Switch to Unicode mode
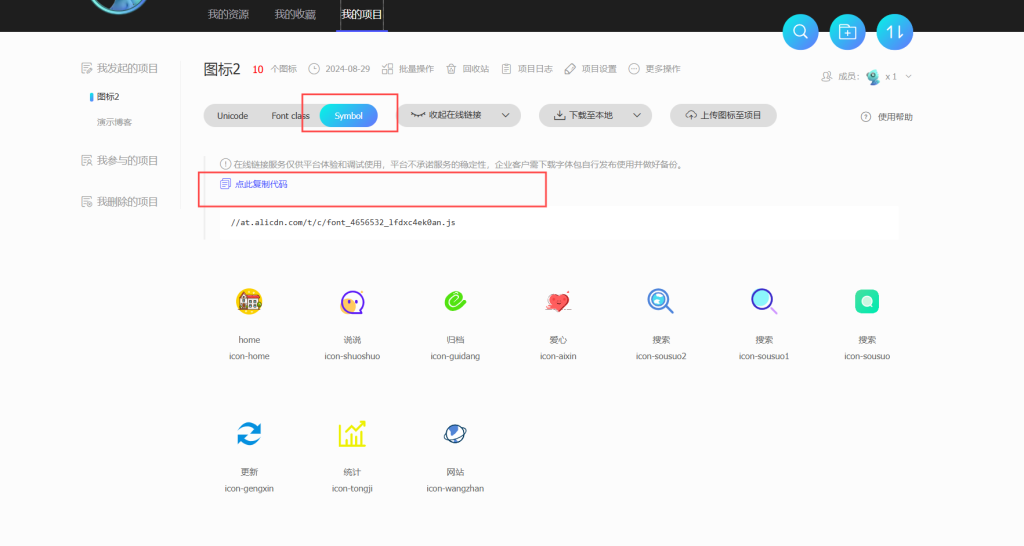The image size is (1024, 546). tap(232, 116)
